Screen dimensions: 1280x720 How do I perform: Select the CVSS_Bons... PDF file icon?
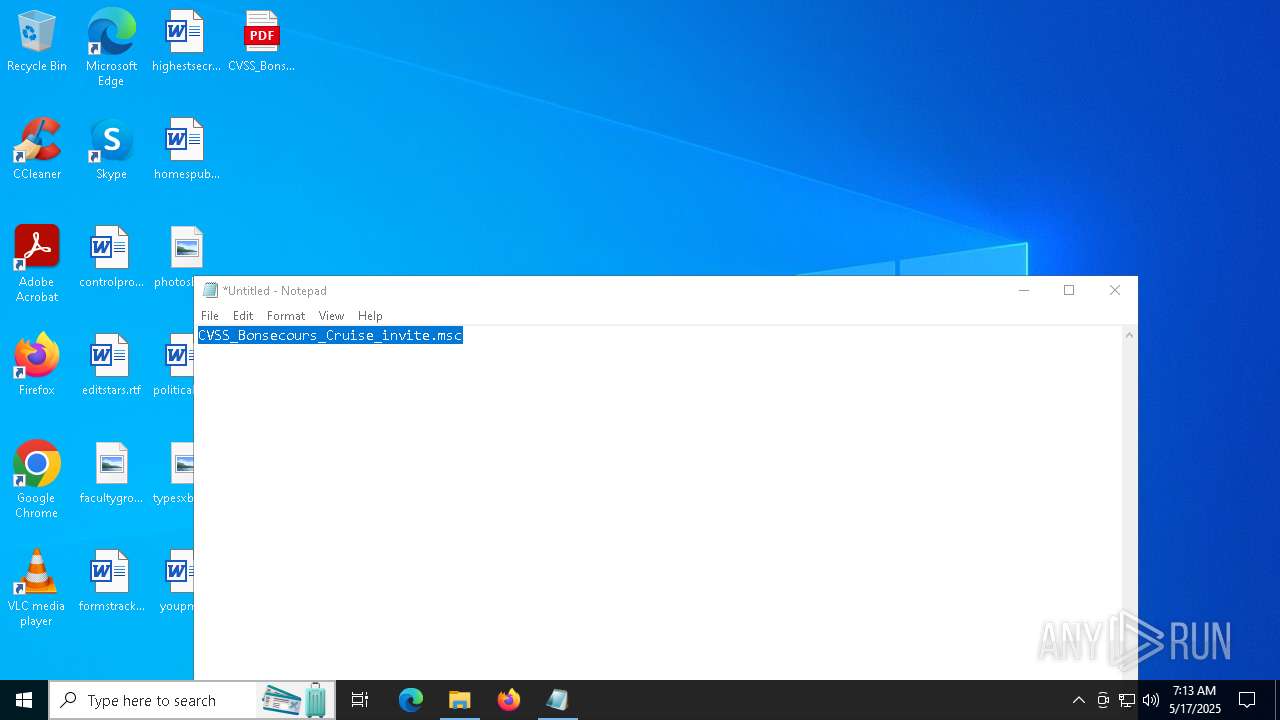pyautogui.click(x=261, y=42)
